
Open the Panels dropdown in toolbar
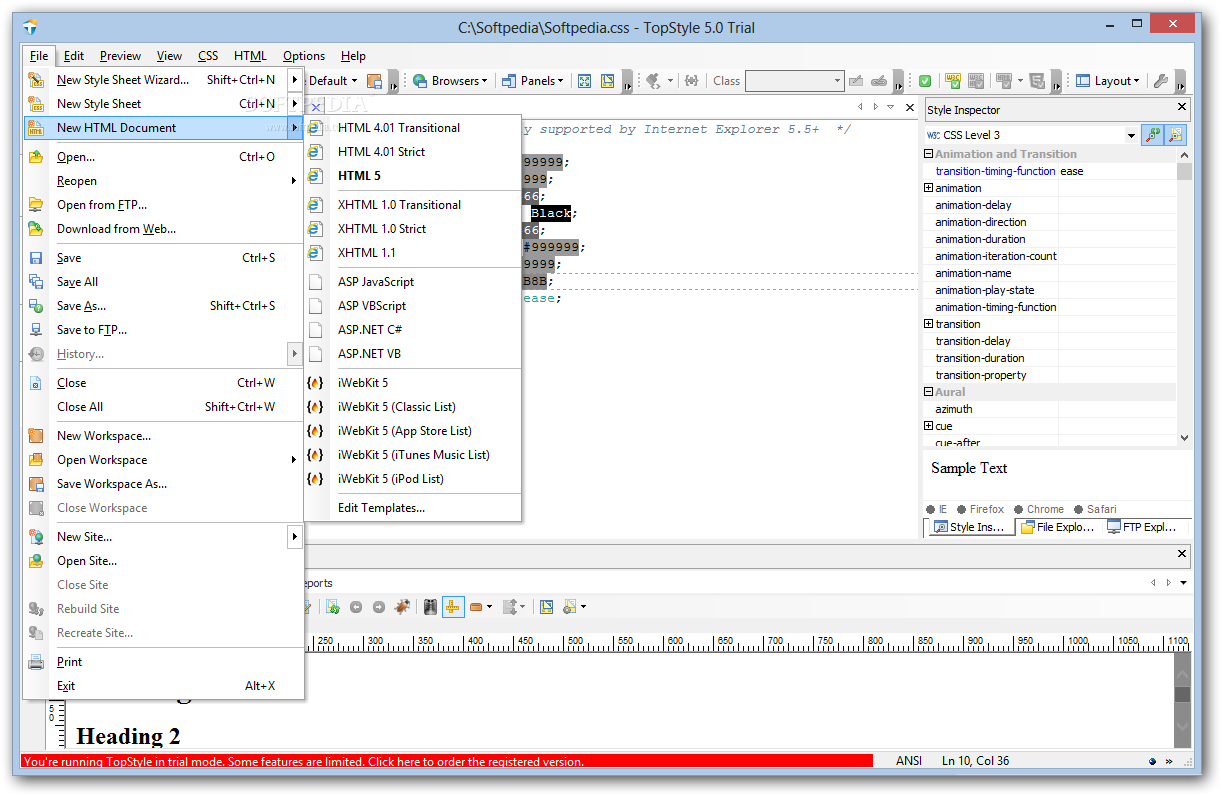pos(533,81)
